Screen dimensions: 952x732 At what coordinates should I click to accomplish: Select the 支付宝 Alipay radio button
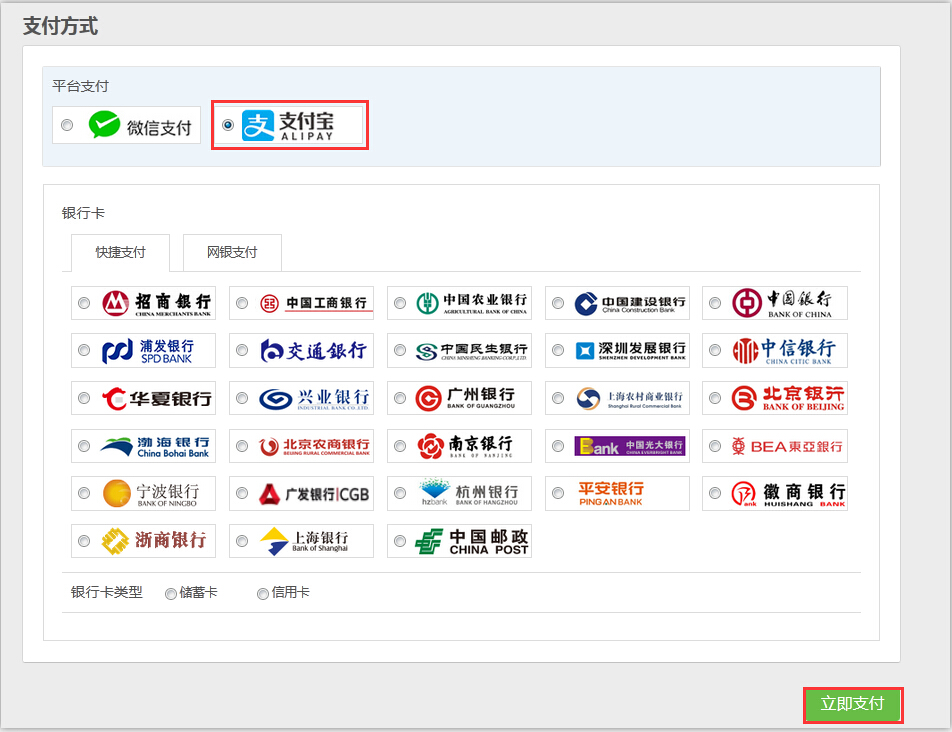228,125
